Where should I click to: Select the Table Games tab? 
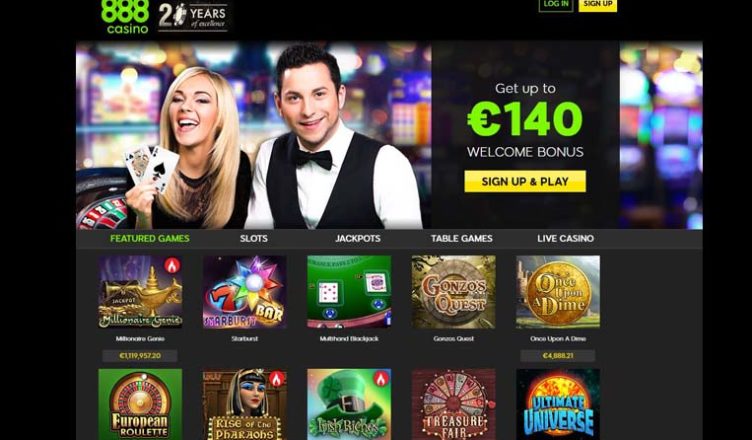(461, 238)
